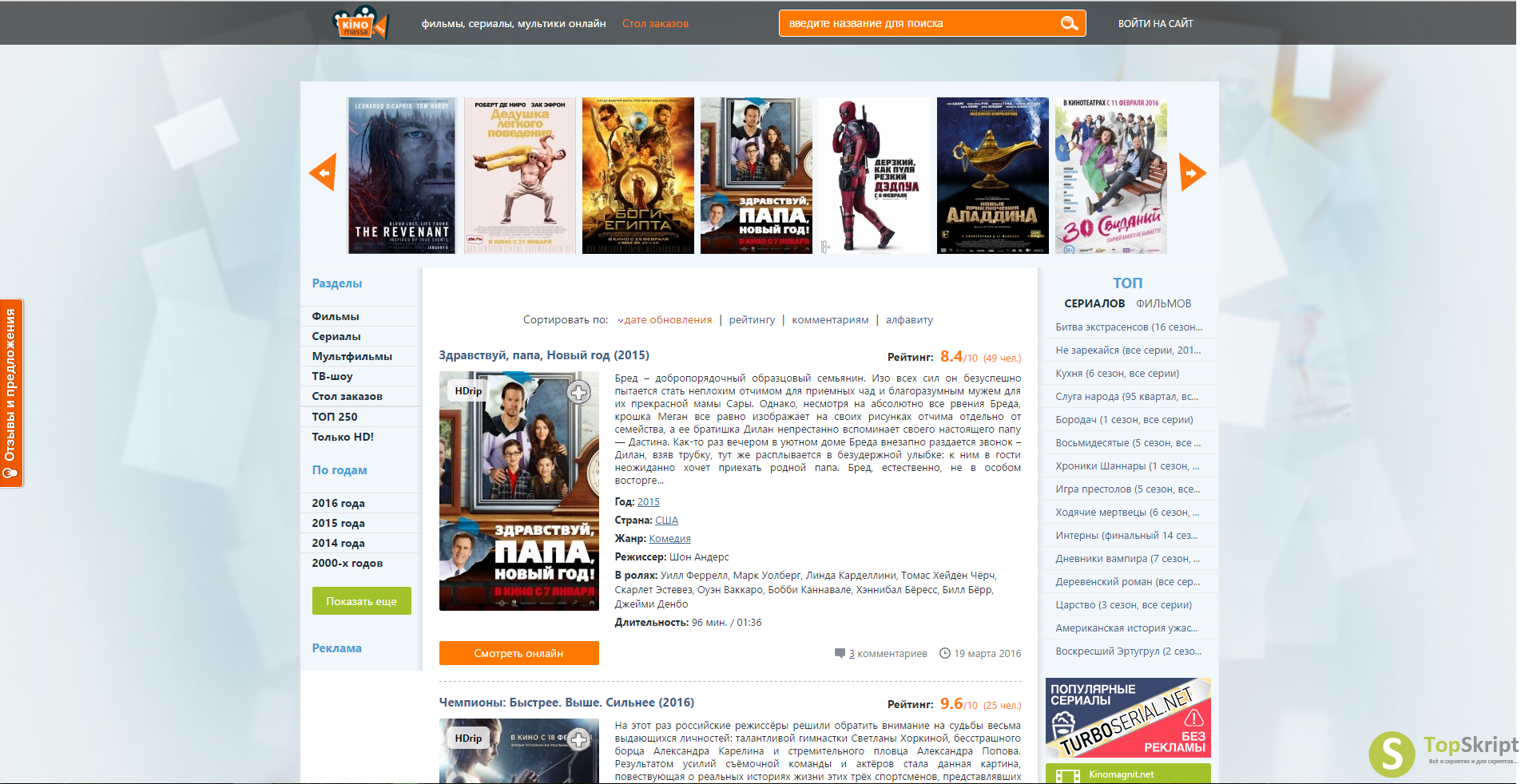The width and height of the screenshot is (1529, 784).
Task: Open 'Восьмидесятые (5 сезон' entry
Action: [1128, 442]
